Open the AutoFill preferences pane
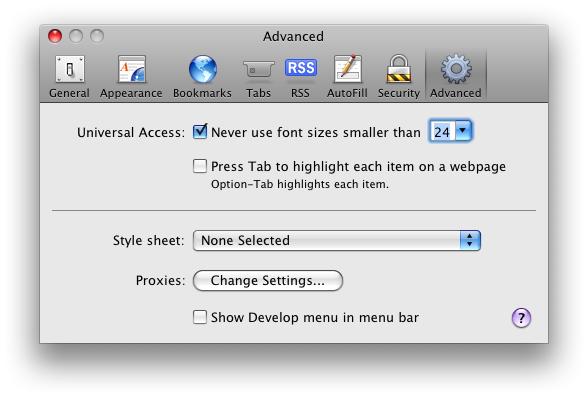The width and height of the screenshot is (588, 398). click(347, 76)
